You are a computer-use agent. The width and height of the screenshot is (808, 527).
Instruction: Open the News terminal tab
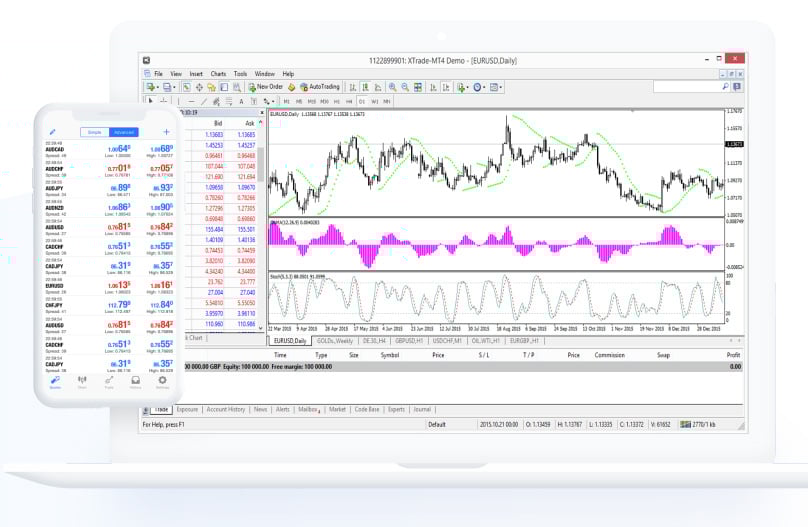tap(261, 410)
